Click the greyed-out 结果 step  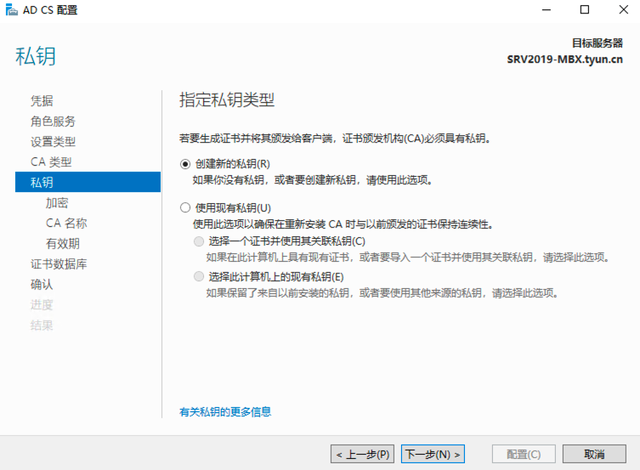point(42,325)
